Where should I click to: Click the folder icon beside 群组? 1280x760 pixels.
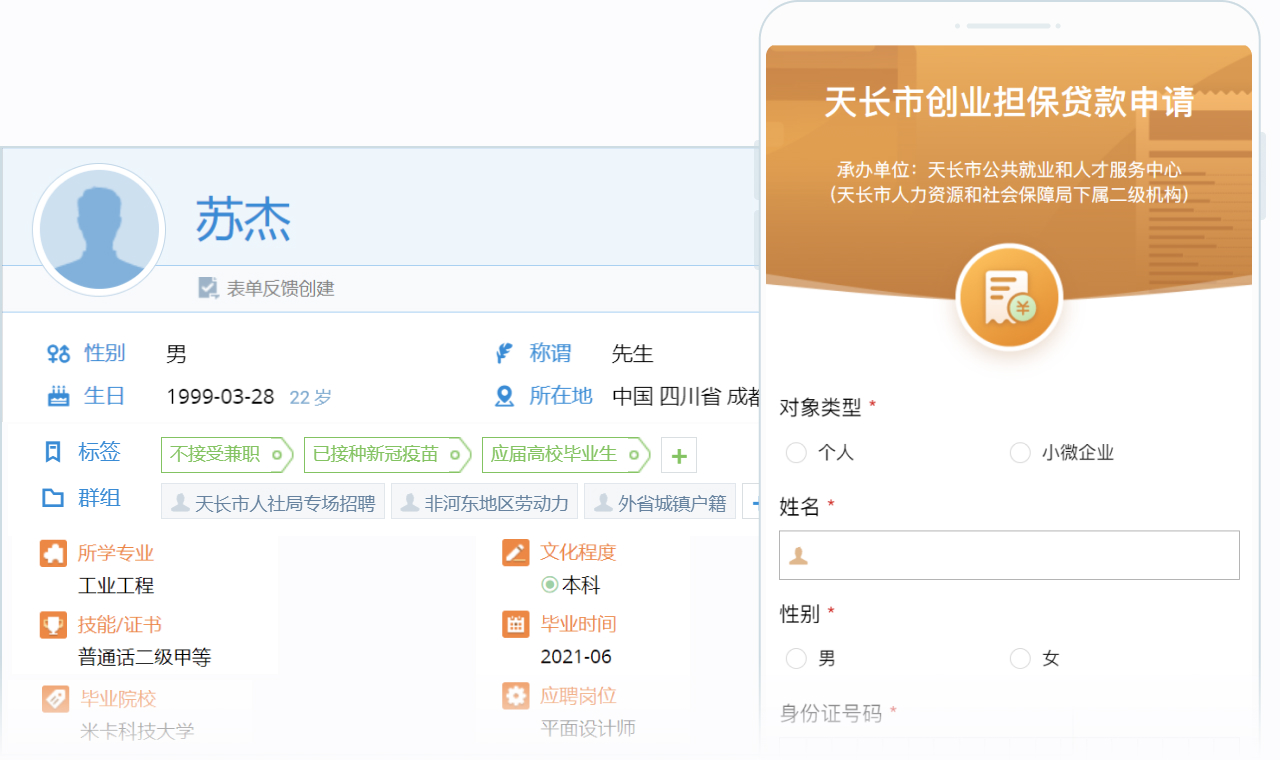[x=53, y=498]
